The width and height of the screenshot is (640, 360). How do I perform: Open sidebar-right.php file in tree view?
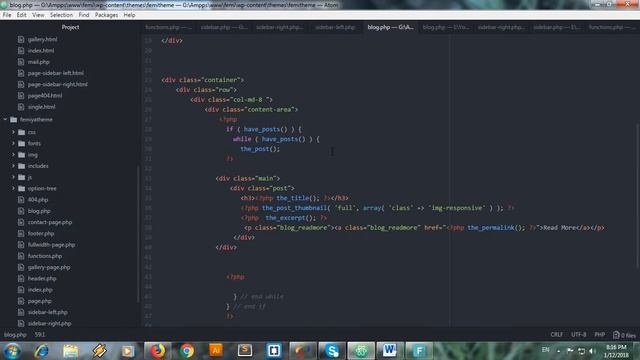point(49,323)
